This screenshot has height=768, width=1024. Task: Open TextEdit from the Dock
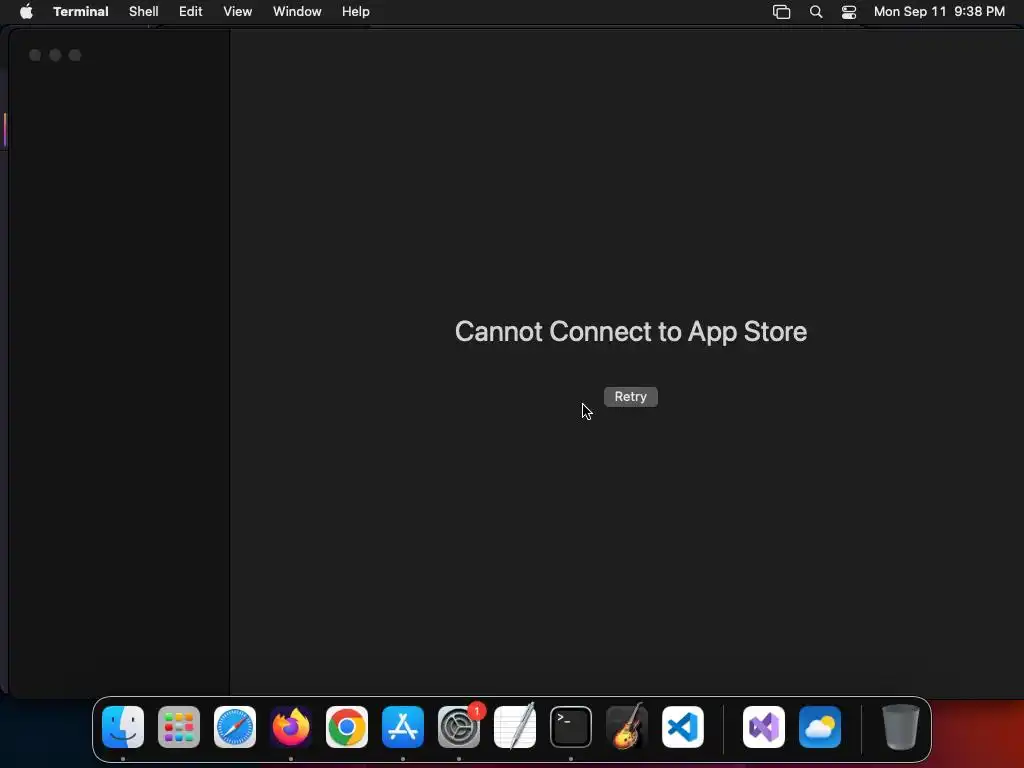pyautogui.click(x=515, y=727)
